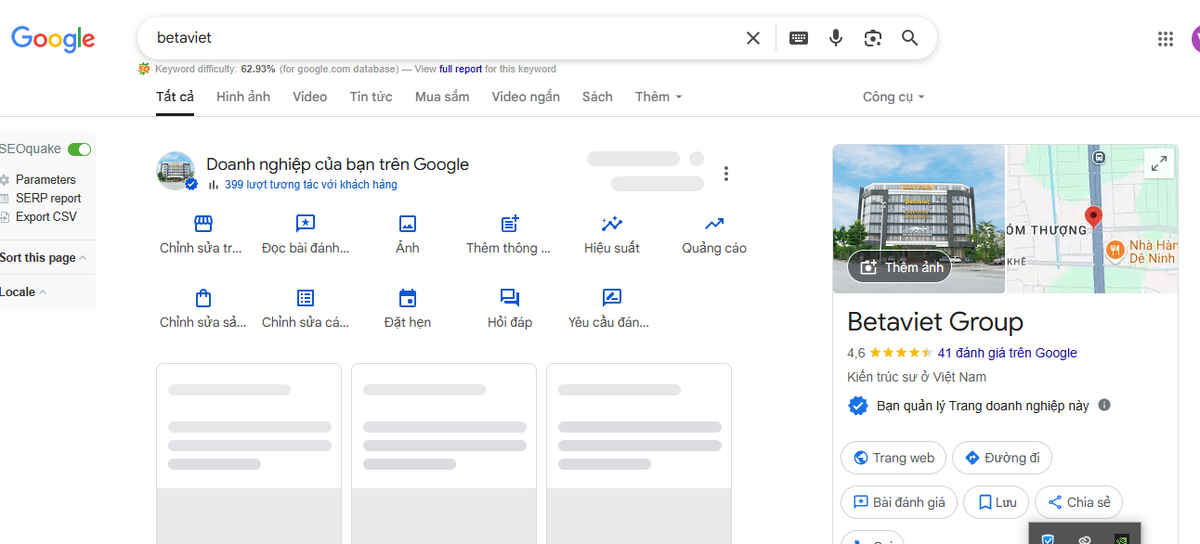Open 399 lượt tương tác với khách hàng

click(311, 185)
